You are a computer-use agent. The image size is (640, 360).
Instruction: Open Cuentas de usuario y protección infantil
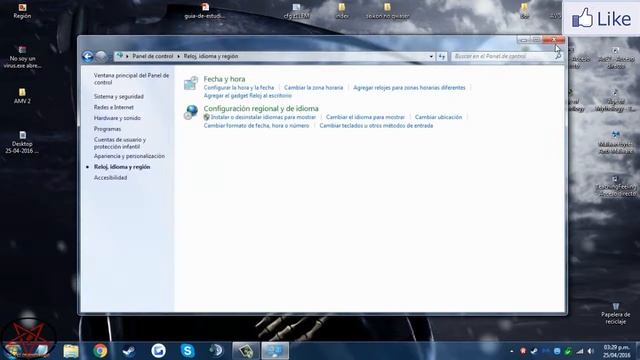[120, 143]
